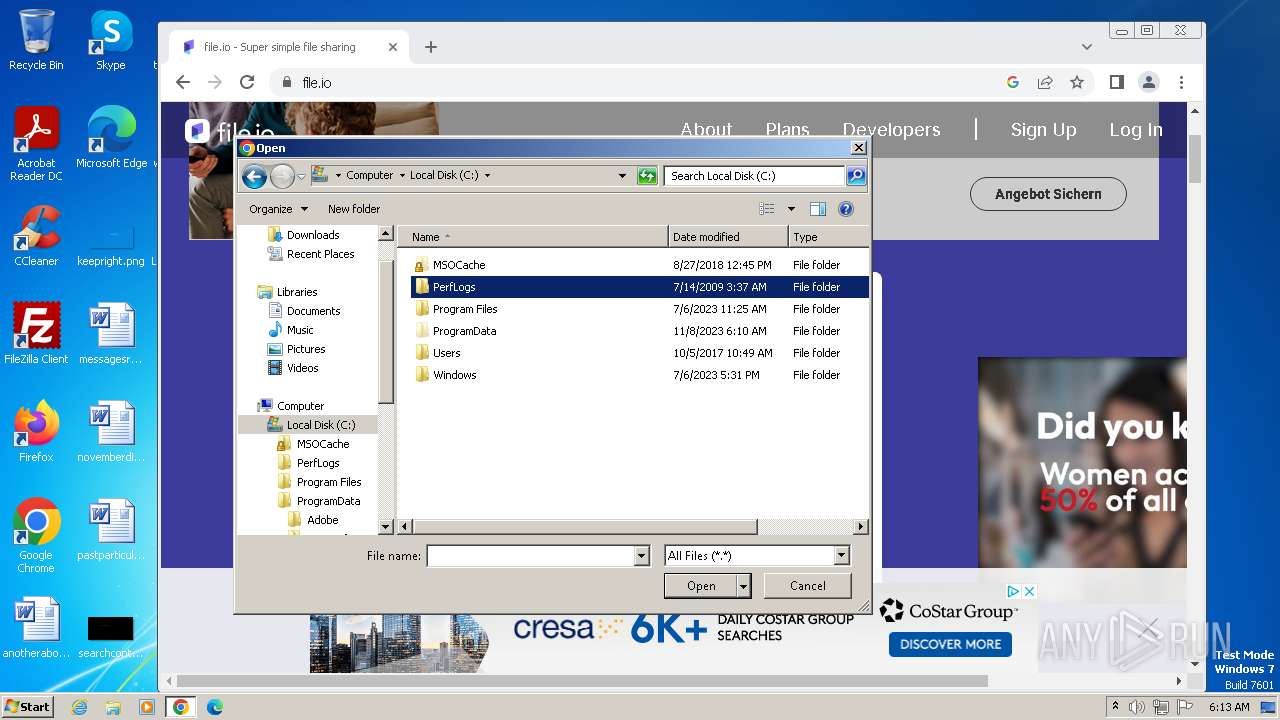
Task: Open Chrome's three-dot menu
Action: [x=1181, y=83]
